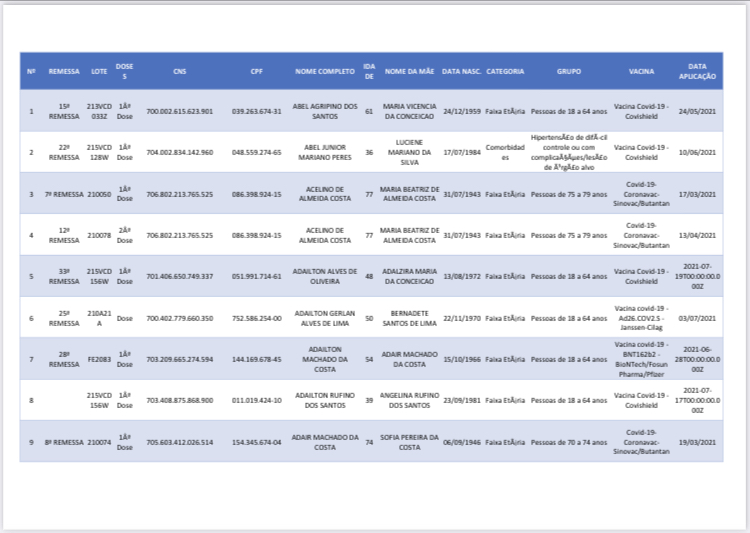This screenshot has width=750, height=533.
Task: Select the CNS column header
Action: (179, 72)
